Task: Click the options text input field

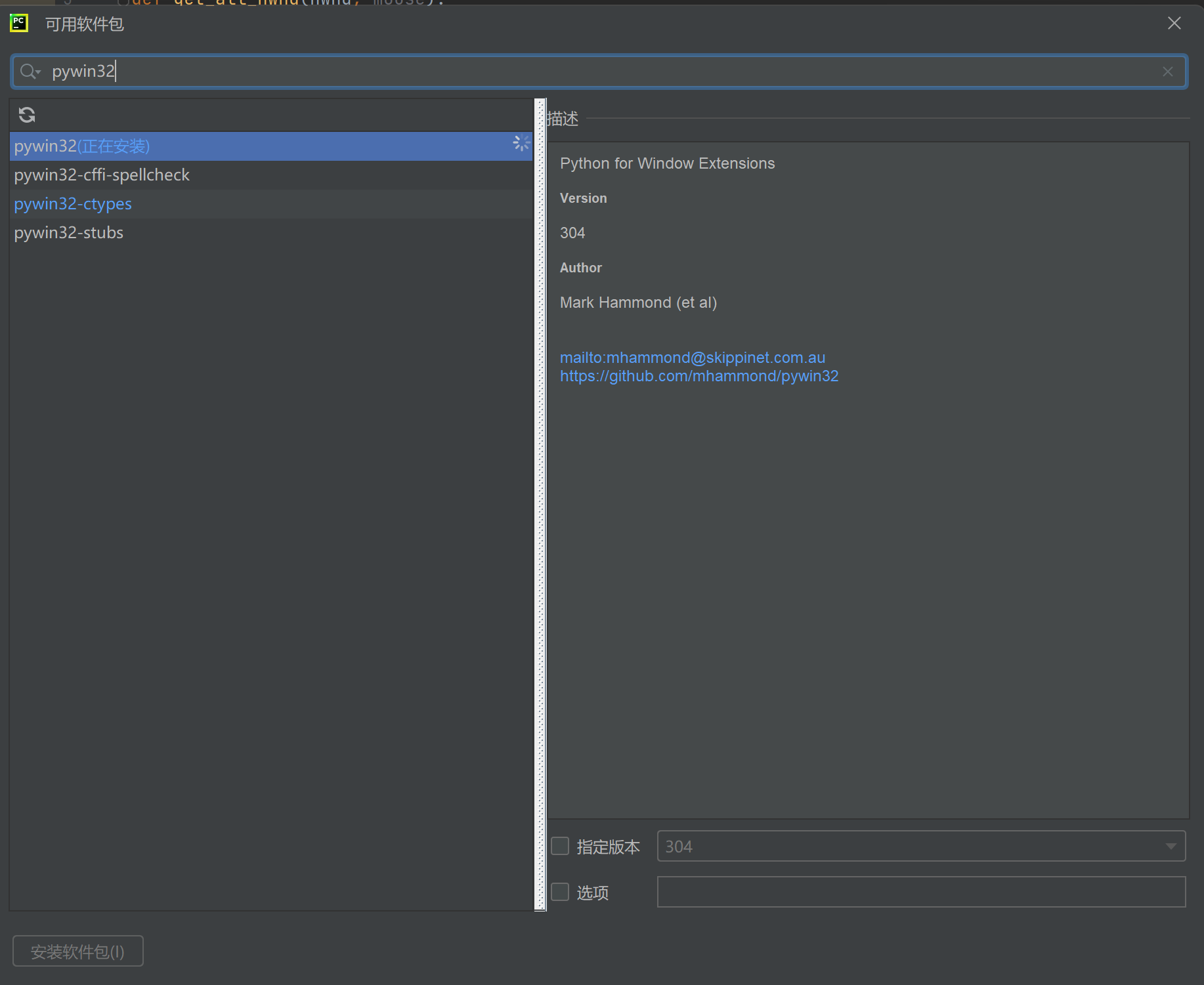Action: click(921, 892)
